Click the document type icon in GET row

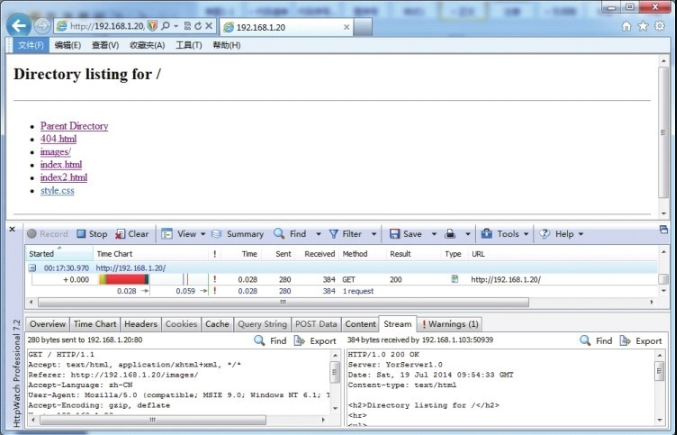[x=454, y=279]
